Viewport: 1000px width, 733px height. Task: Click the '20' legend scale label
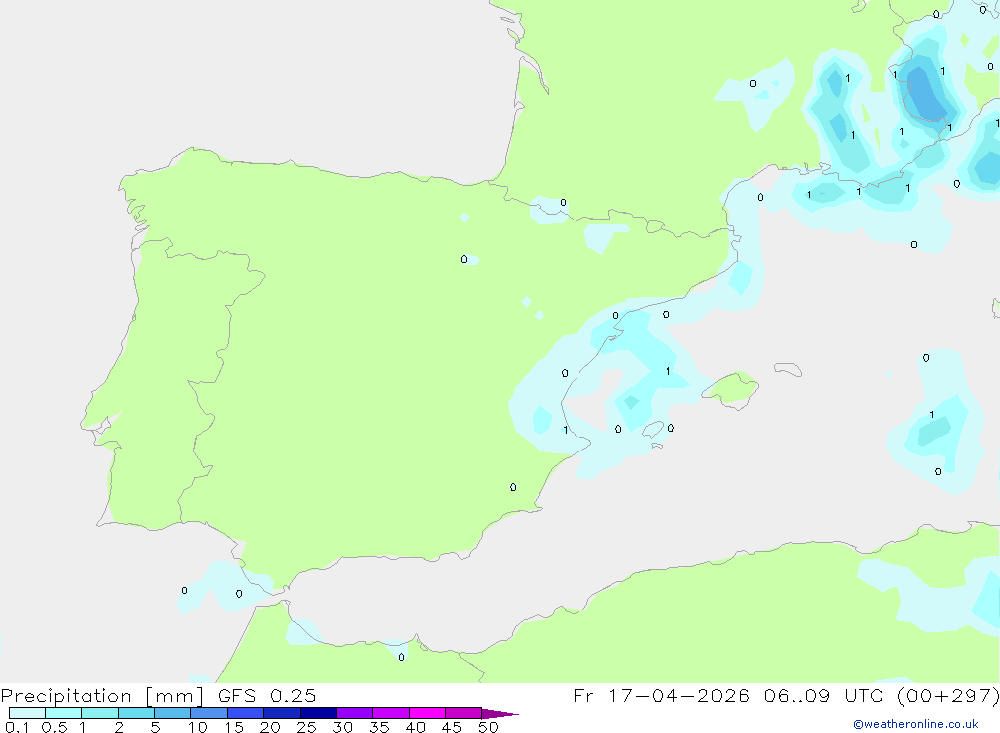pos(270,727)
